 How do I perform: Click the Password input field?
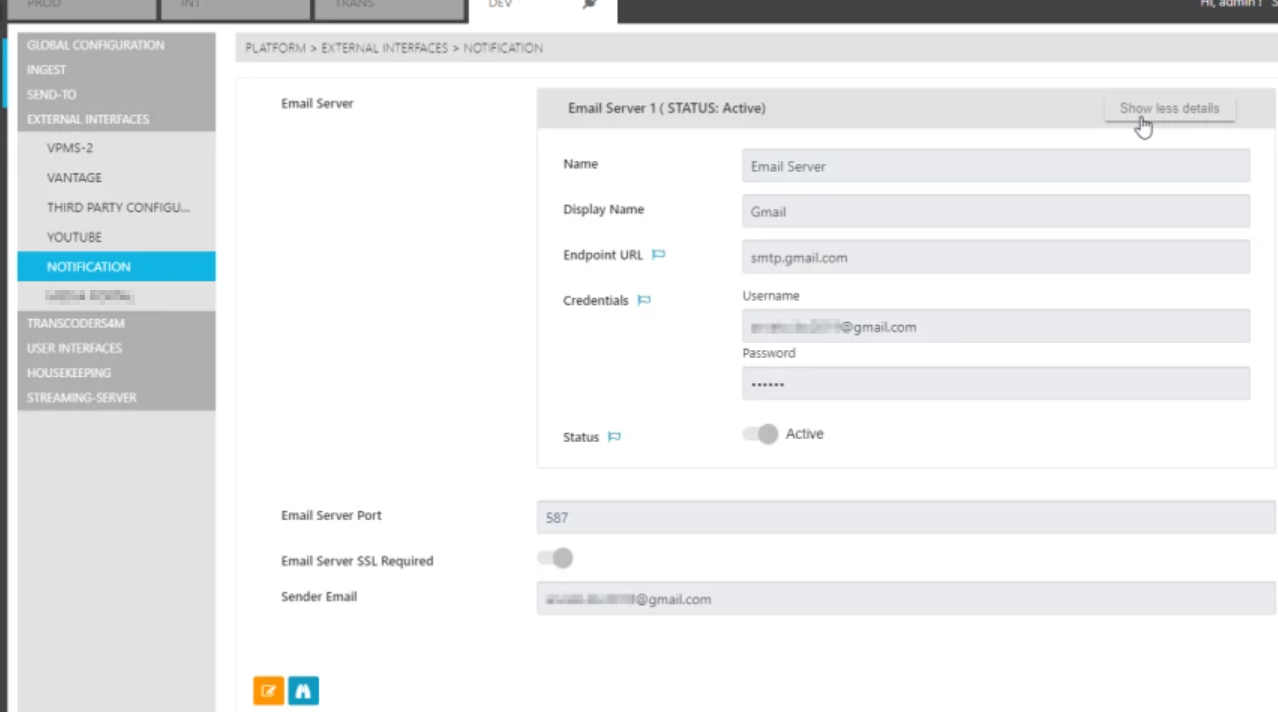coord(995,384)
